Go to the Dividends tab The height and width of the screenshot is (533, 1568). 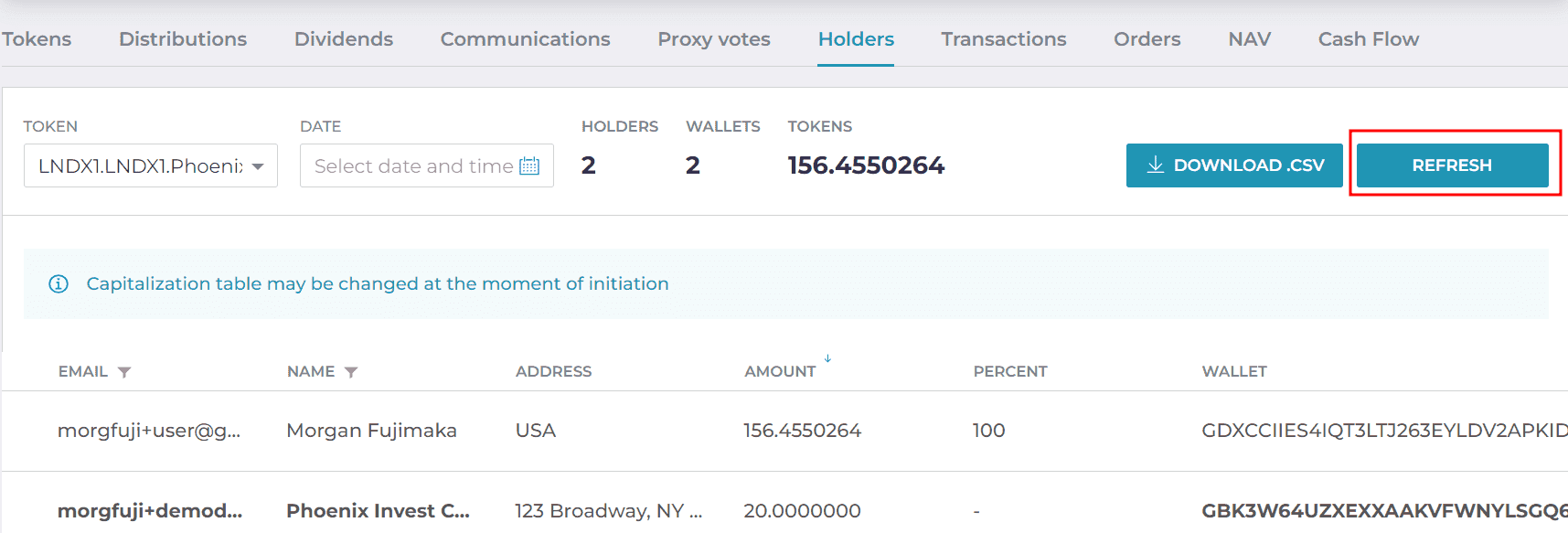click(x=344, y=39)
